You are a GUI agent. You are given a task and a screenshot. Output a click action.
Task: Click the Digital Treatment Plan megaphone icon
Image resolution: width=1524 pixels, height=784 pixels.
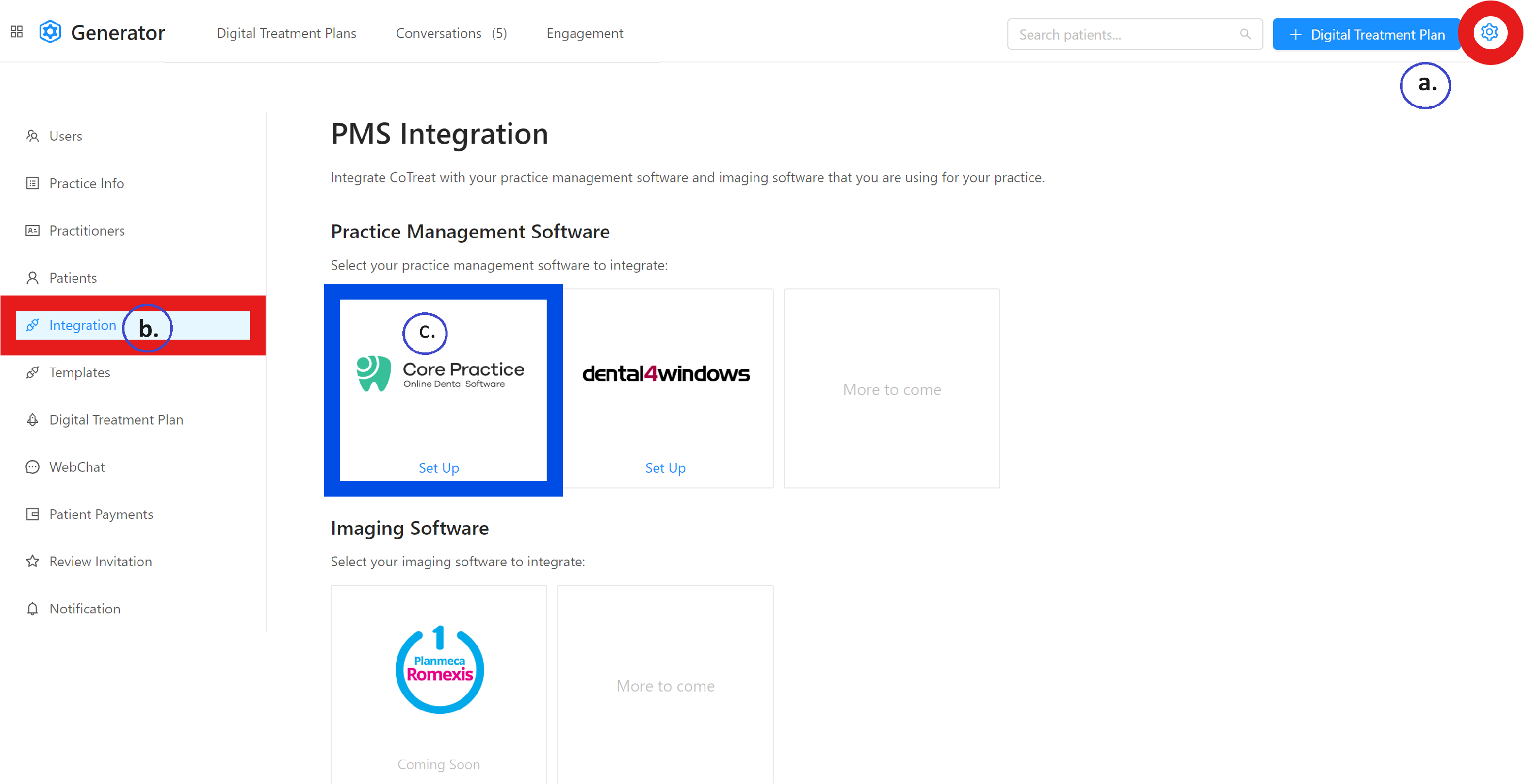(33, 419)
